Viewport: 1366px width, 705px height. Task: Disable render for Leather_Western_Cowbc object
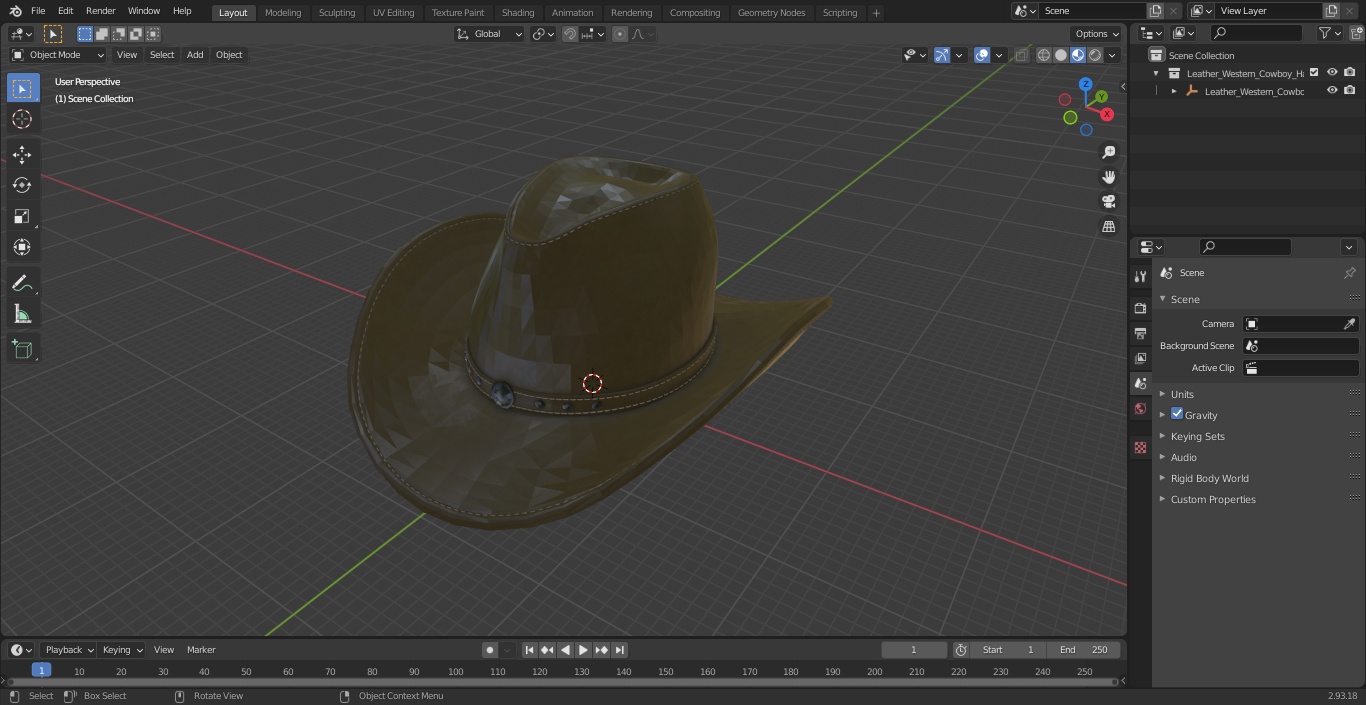(x=1349, y=90)
